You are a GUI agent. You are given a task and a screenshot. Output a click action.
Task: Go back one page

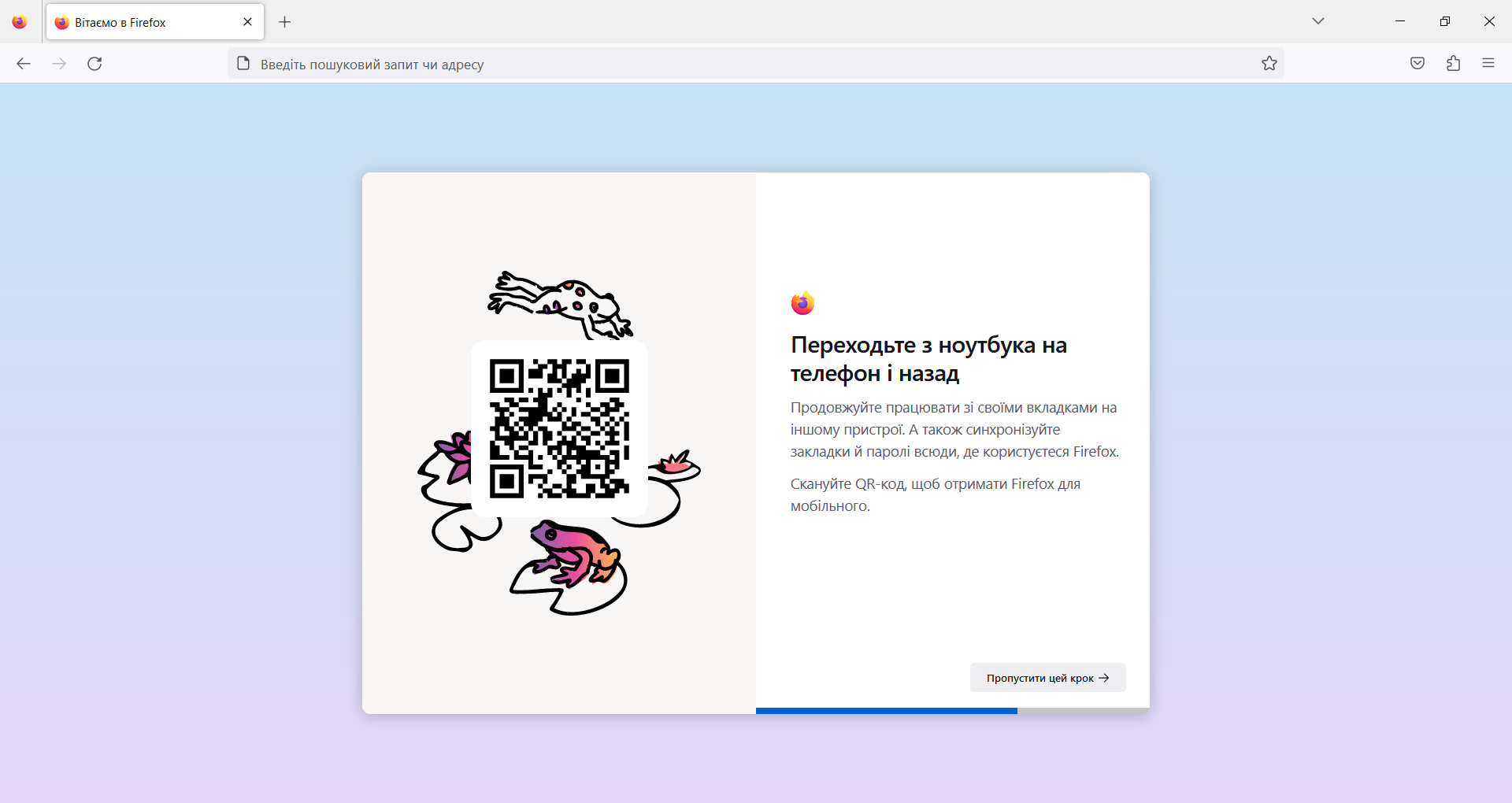[x=24, y=64]
